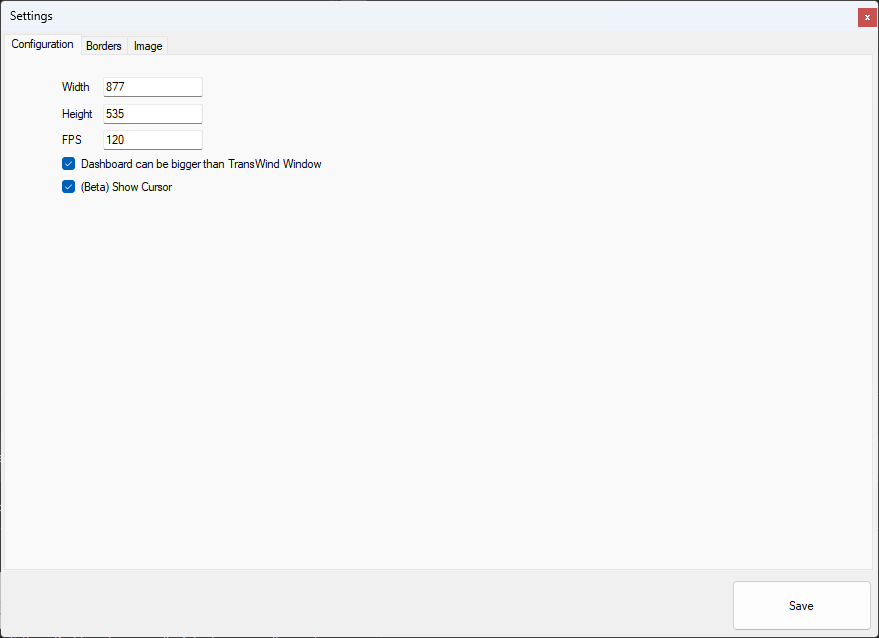The image size is (879, 638).
Task: Click into the Width input field
Action: pos(153,87)
